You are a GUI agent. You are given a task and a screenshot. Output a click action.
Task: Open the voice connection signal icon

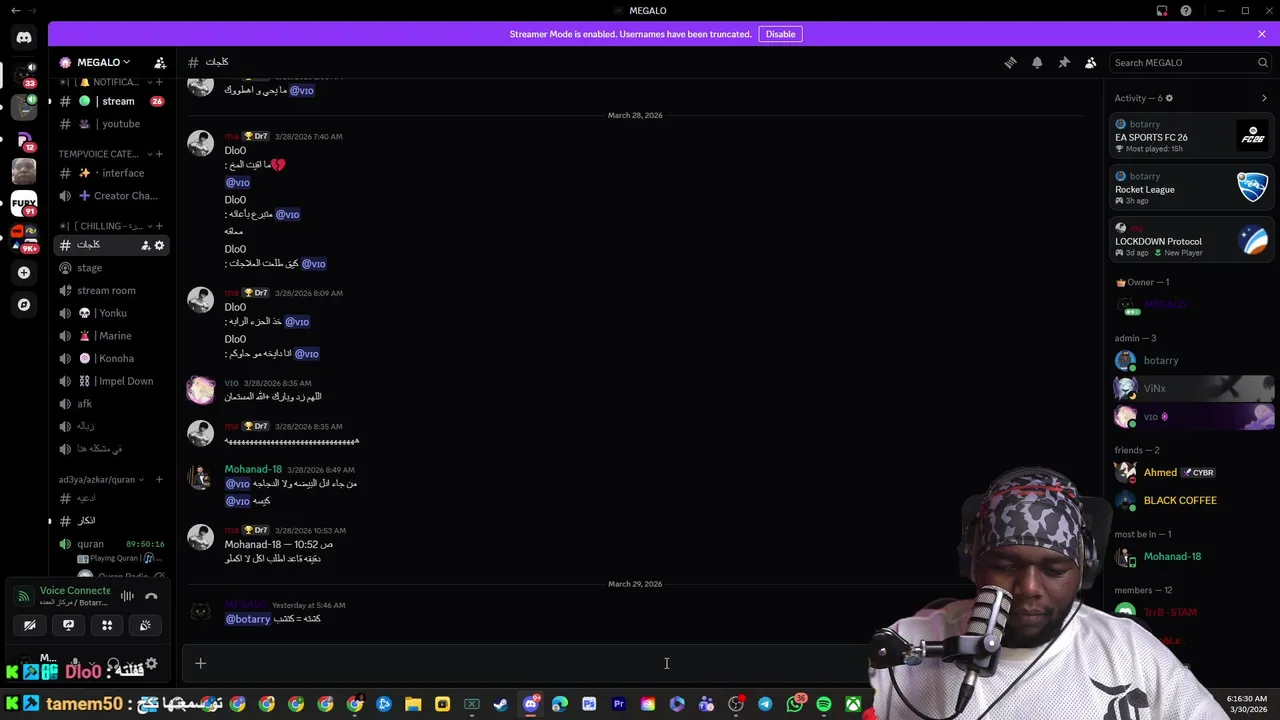click(23, 596)
